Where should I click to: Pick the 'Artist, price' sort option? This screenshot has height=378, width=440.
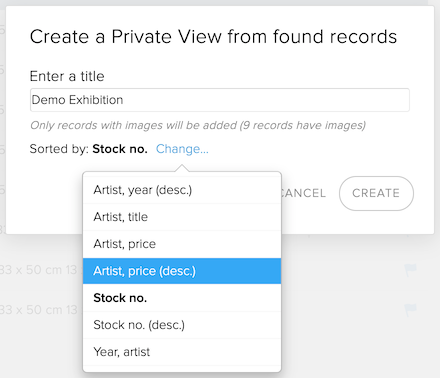182,244
